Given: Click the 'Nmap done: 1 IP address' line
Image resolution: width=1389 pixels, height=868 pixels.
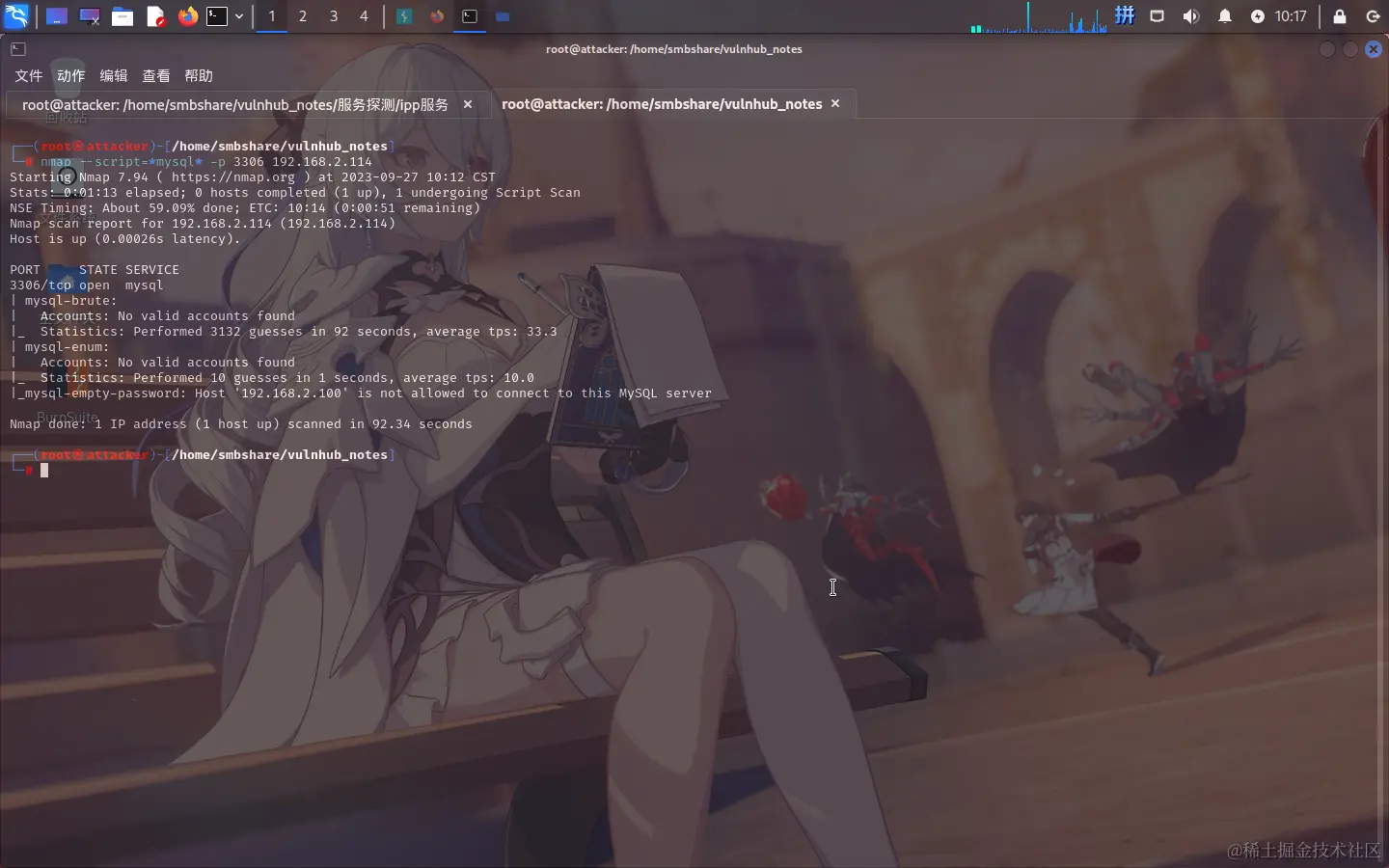Looking at the screenshot, I should [x=241, y=424].
